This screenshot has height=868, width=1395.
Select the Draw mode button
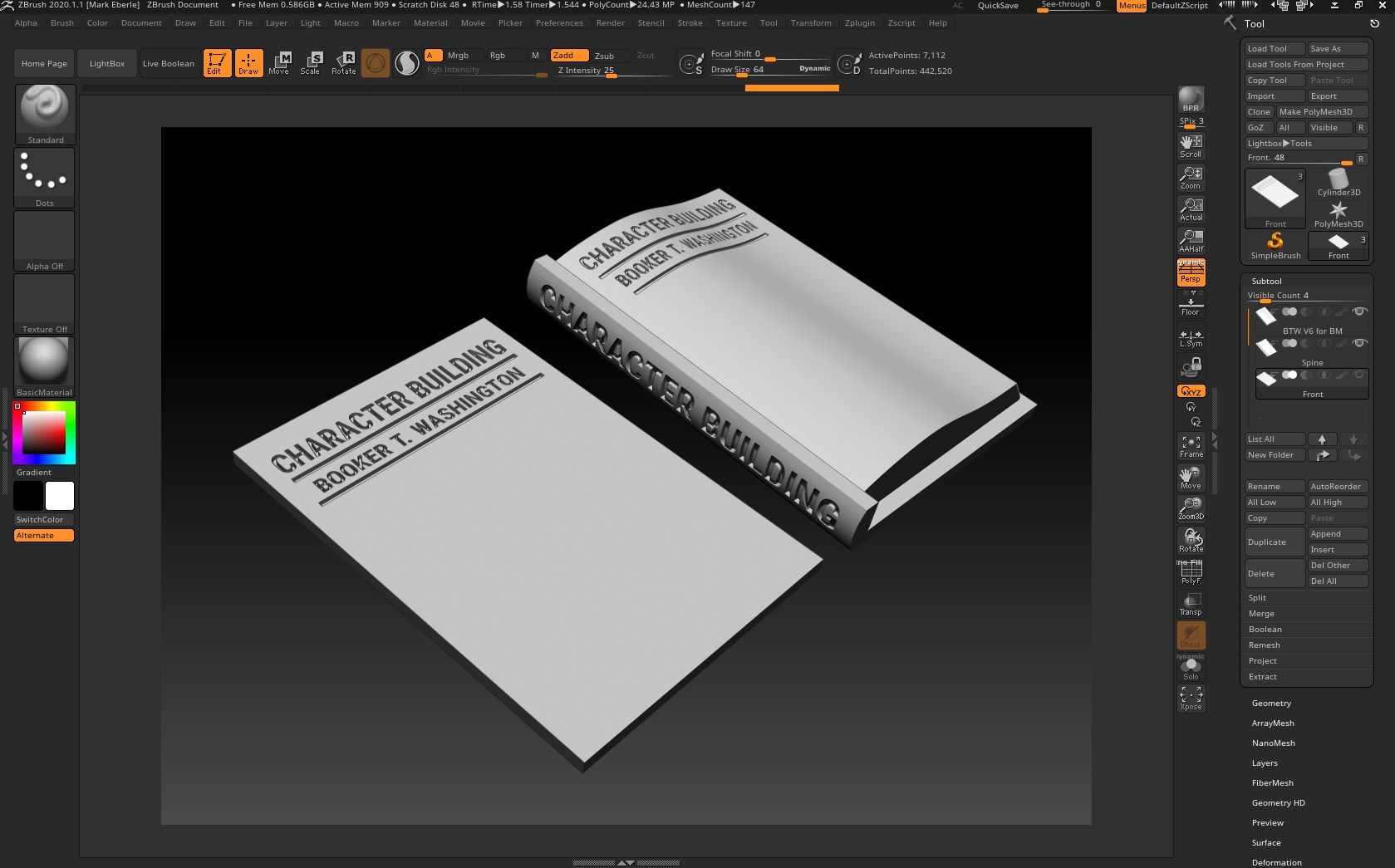(x=248, y=63)
